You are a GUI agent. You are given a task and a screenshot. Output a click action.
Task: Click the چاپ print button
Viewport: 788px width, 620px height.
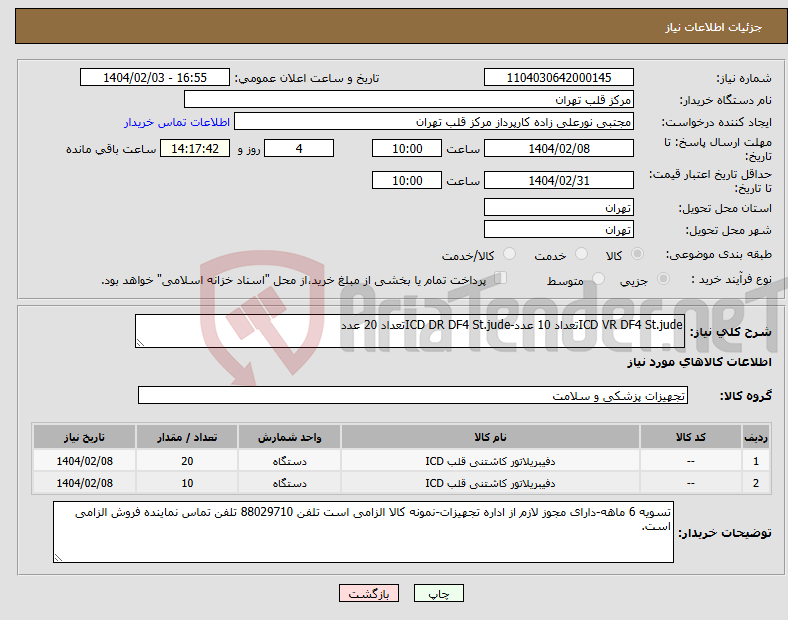[x=438, y=593]
